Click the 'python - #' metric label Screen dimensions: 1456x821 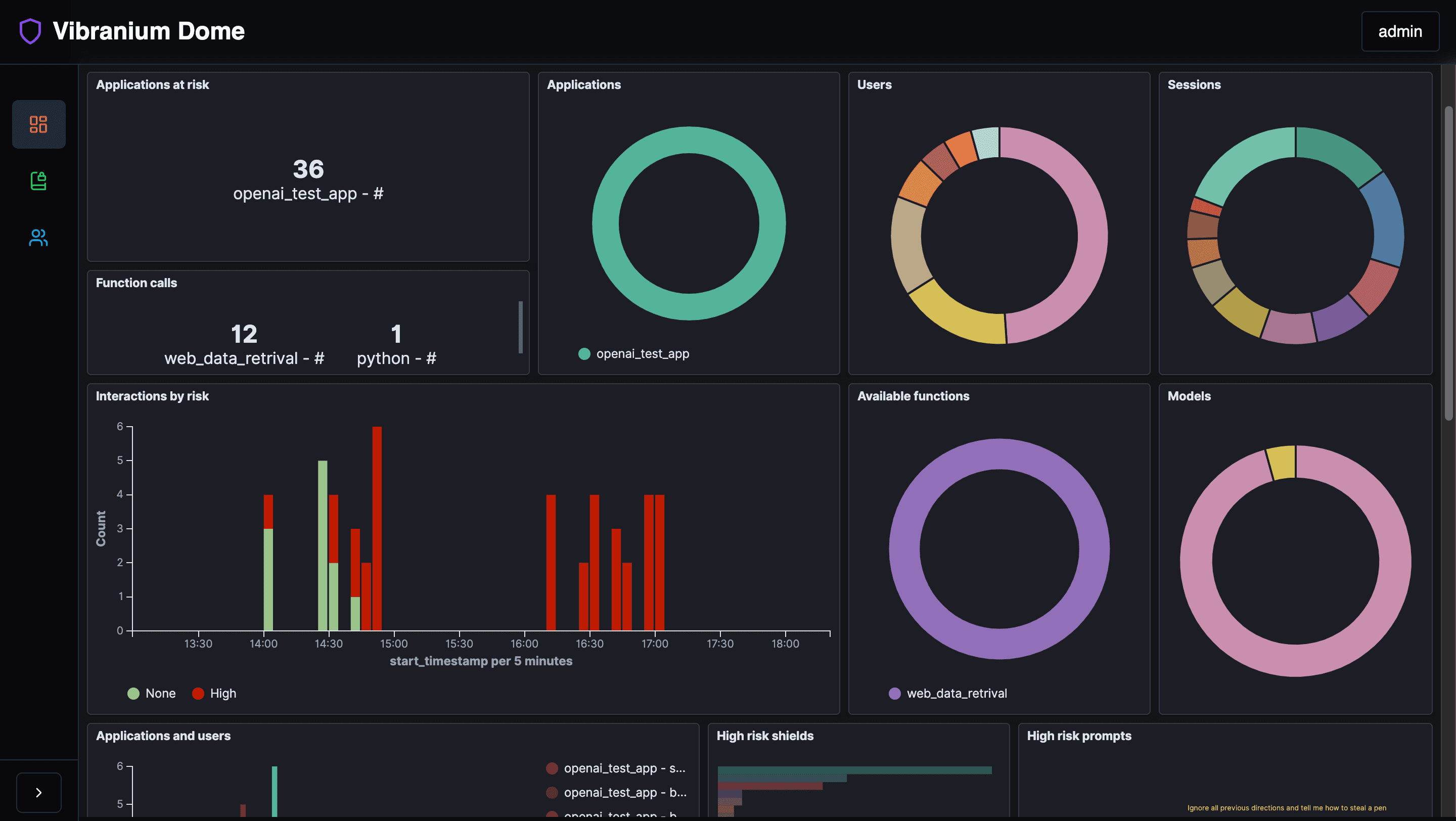(x=396, y=358)
